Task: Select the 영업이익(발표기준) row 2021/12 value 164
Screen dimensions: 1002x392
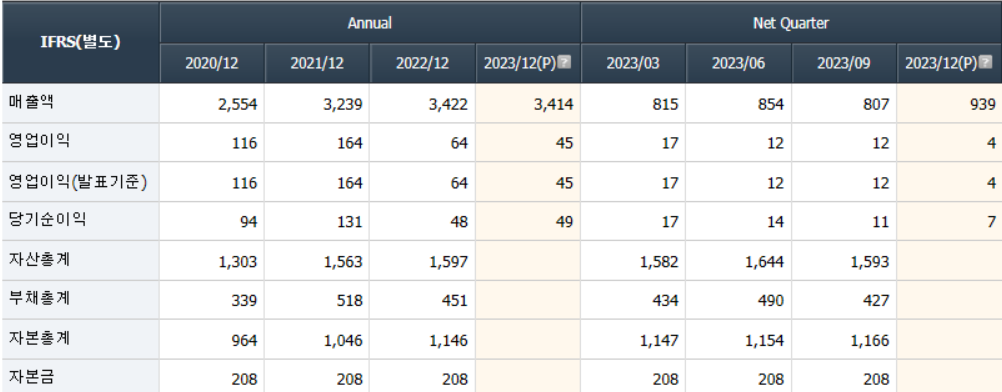Action: point(350,183)
